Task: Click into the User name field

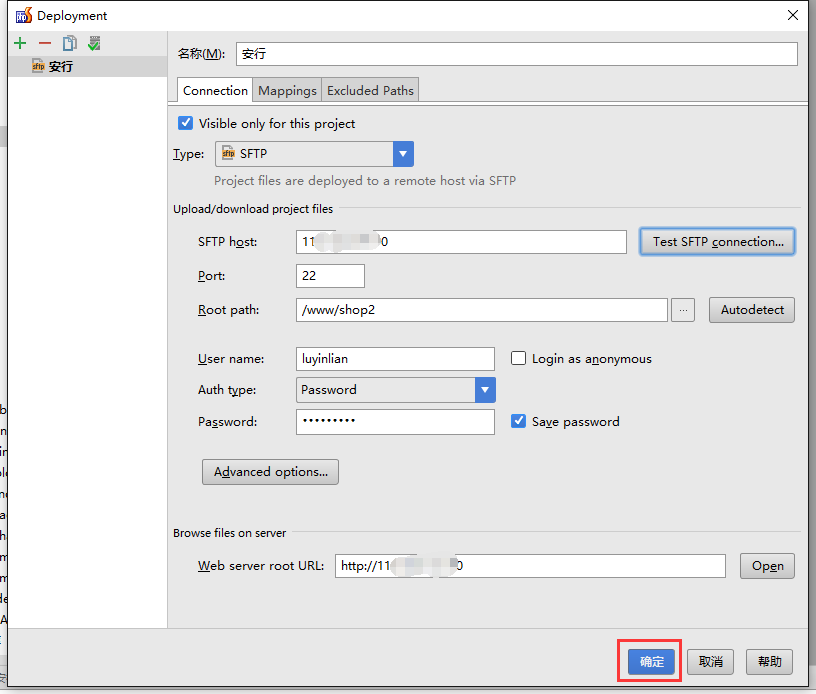Action: click(x=395, y=359)
